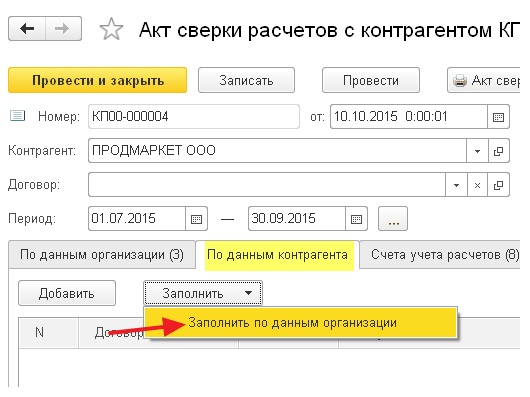
Task: Open calendar for period start date 01.07.2015
Action: click(196, 219)
